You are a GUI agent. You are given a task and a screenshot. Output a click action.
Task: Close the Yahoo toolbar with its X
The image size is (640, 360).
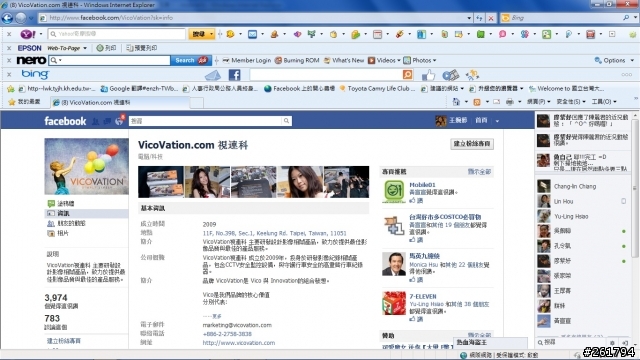(x=9, y=34)
